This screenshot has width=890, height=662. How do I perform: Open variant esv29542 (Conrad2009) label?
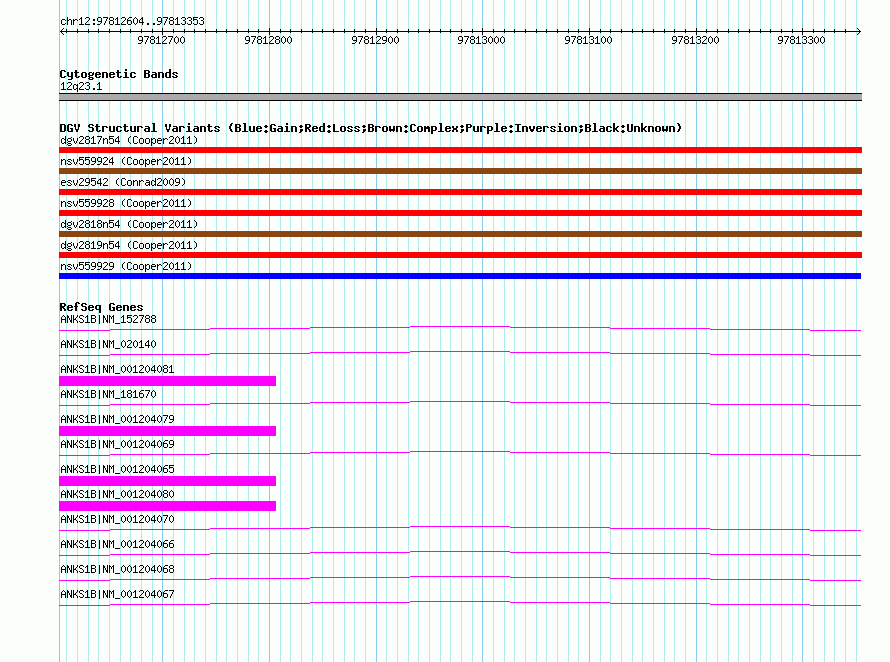pos(123,182)
